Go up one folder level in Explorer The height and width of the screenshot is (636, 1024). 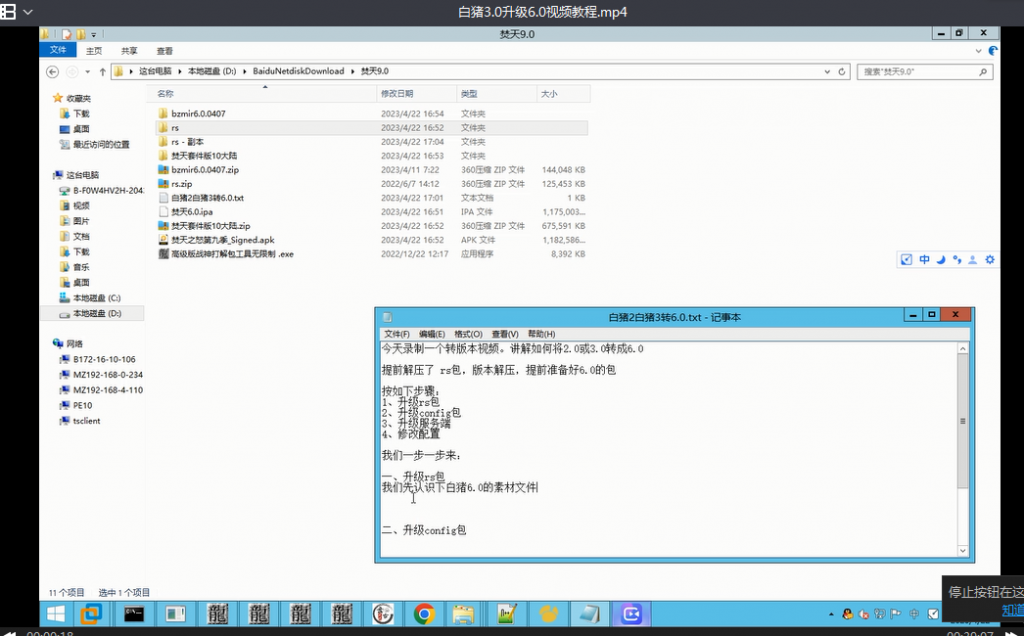(103, 72)
